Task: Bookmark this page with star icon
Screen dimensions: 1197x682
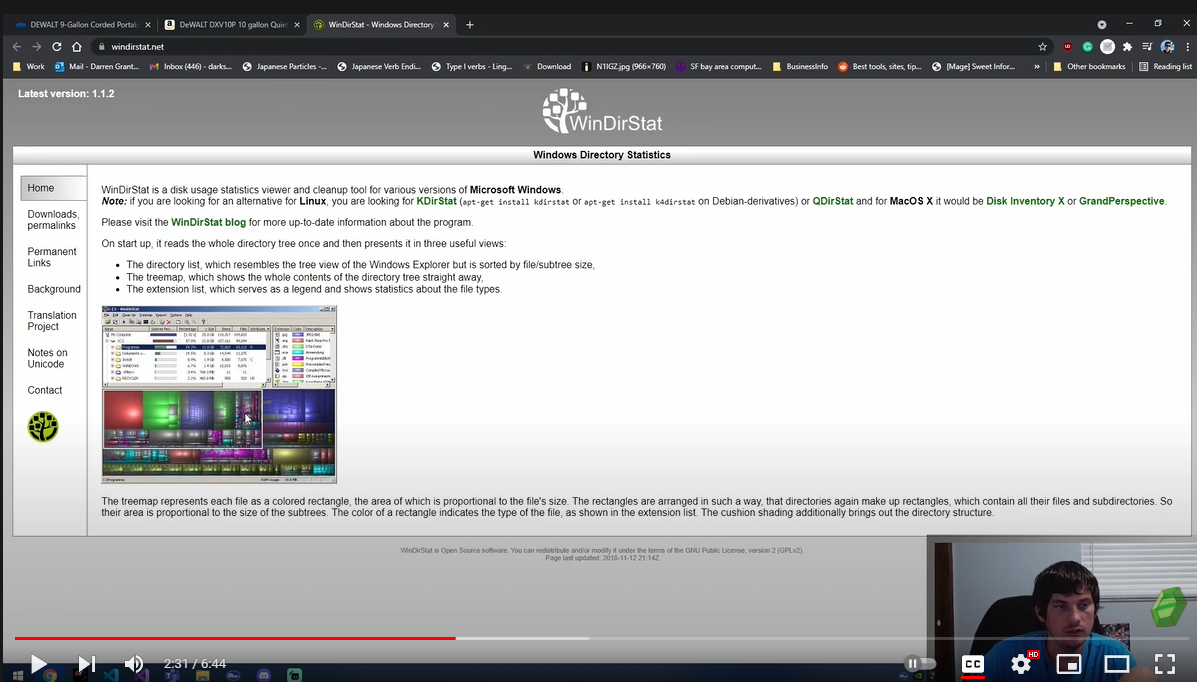Action: point(1042,47)
